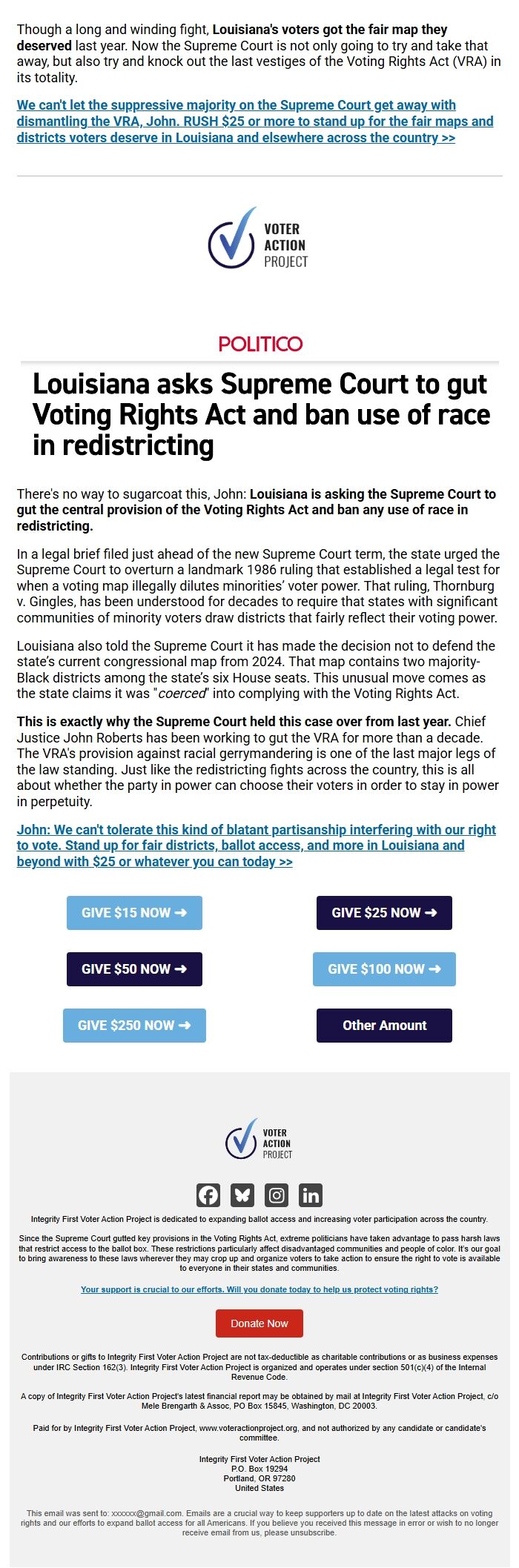Choose the Other Amount button
519x1568 pixels.
tap(384, 1026)
